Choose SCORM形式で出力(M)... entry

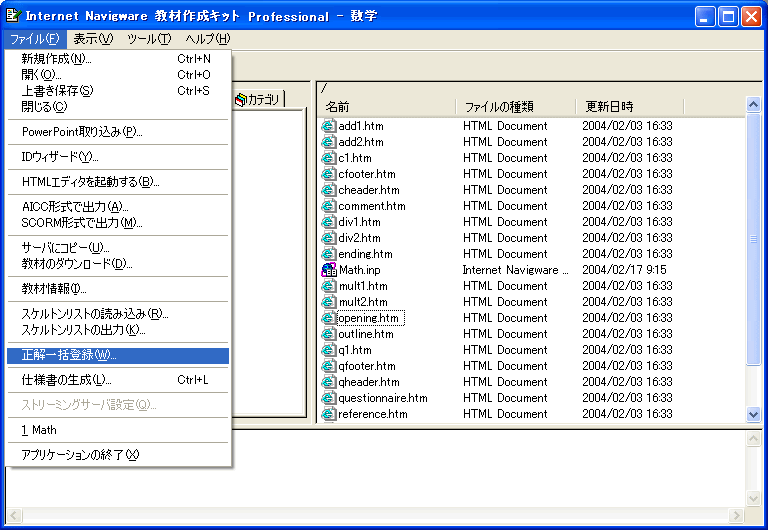pos(118,223)
